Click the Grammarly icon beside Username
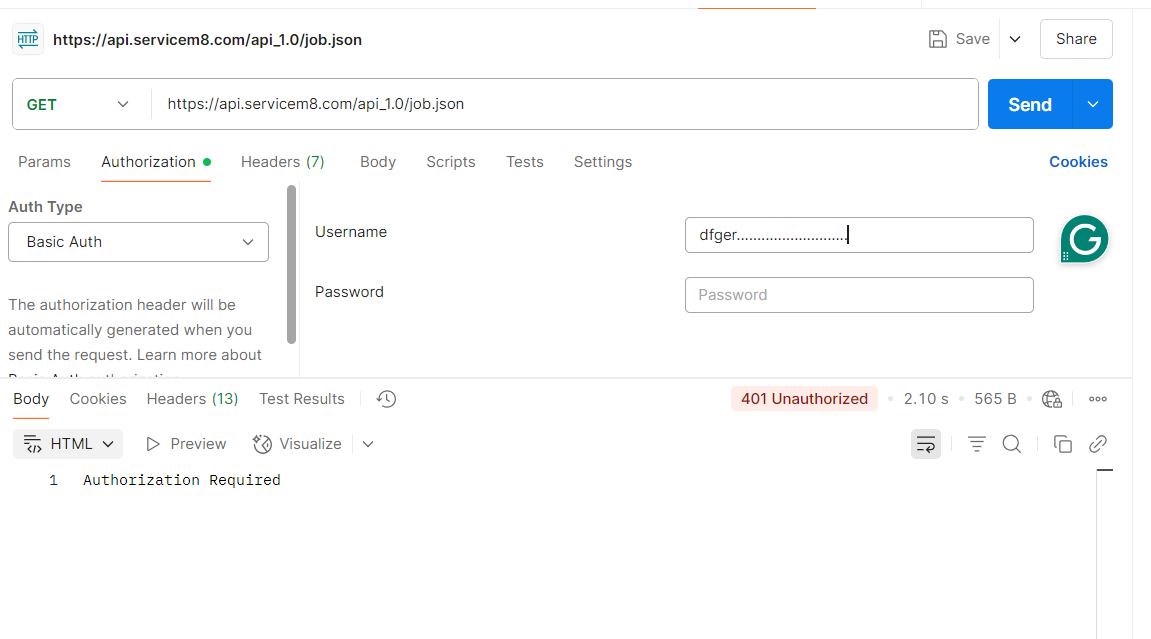The image size is (1151, 639). point(1084,239)
